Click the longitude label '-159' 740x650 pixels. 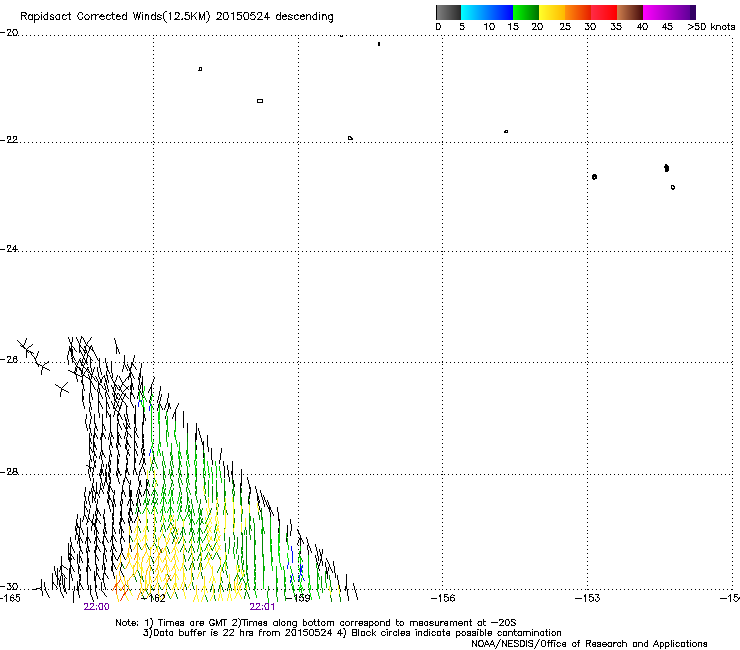coord(298,598)
